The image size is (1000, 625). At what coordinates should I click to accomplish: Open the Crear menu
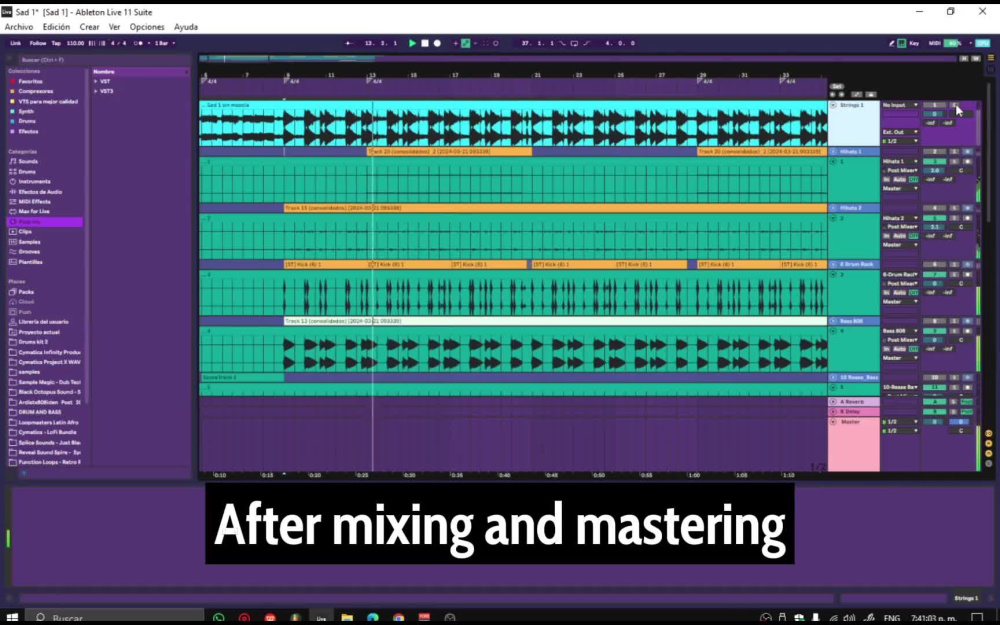pyautogui.click(x=89, y=27)
